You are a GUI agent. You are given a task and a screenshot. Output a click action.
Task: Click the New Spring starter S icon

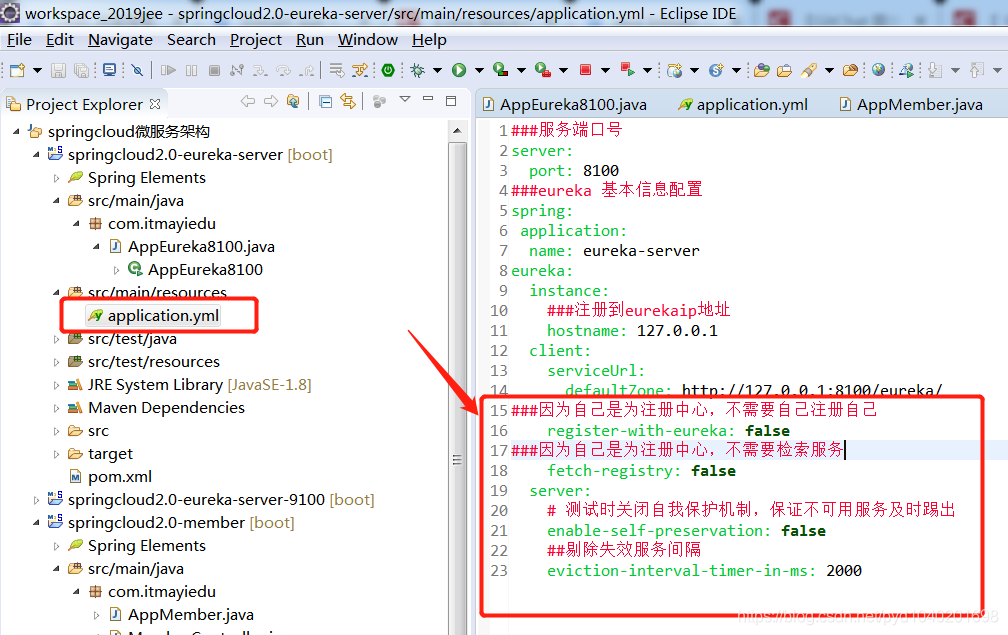click(x=716, y=70)
